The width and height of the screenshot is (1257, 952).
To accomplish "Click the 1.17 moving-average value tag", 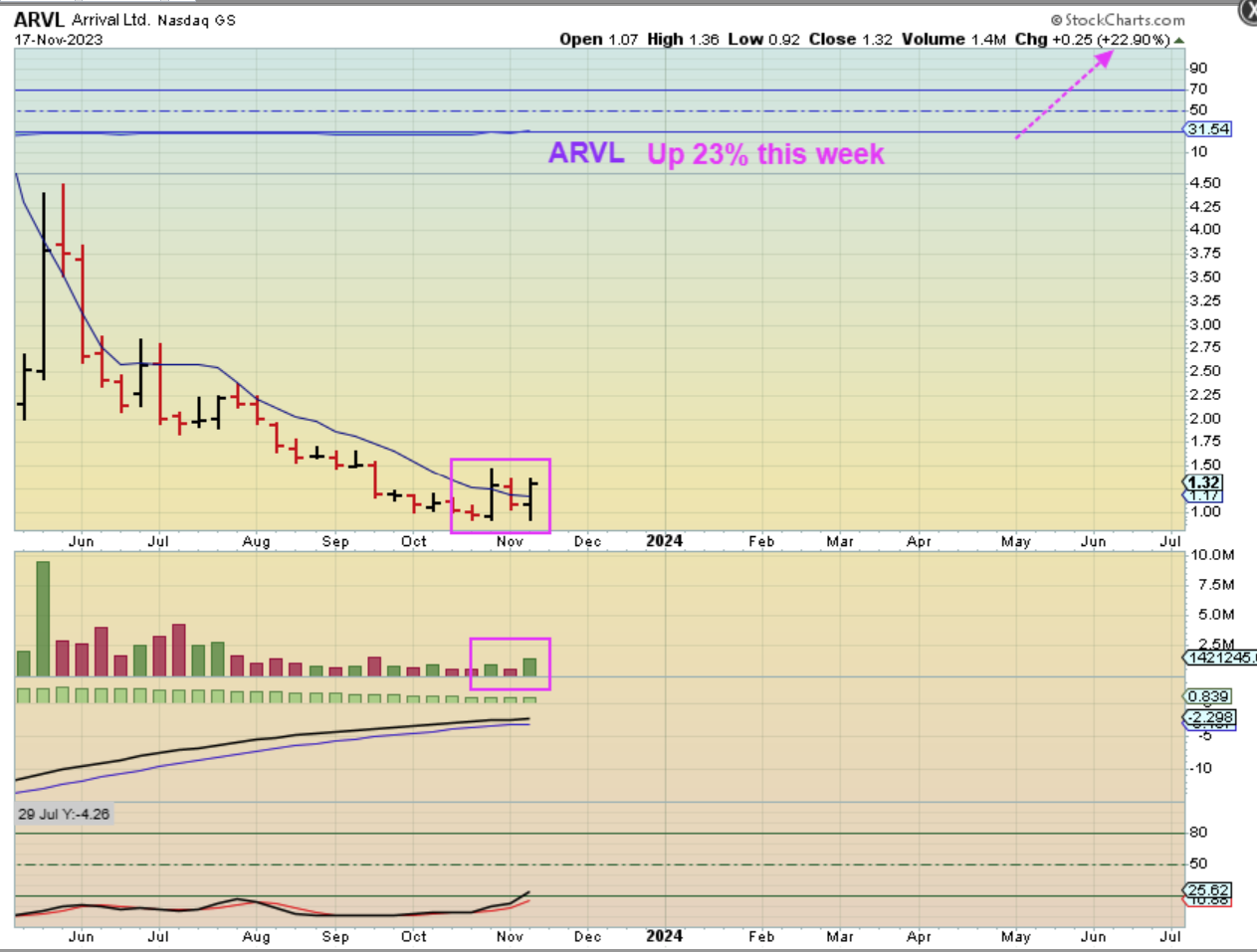I will coord(1203,495).
